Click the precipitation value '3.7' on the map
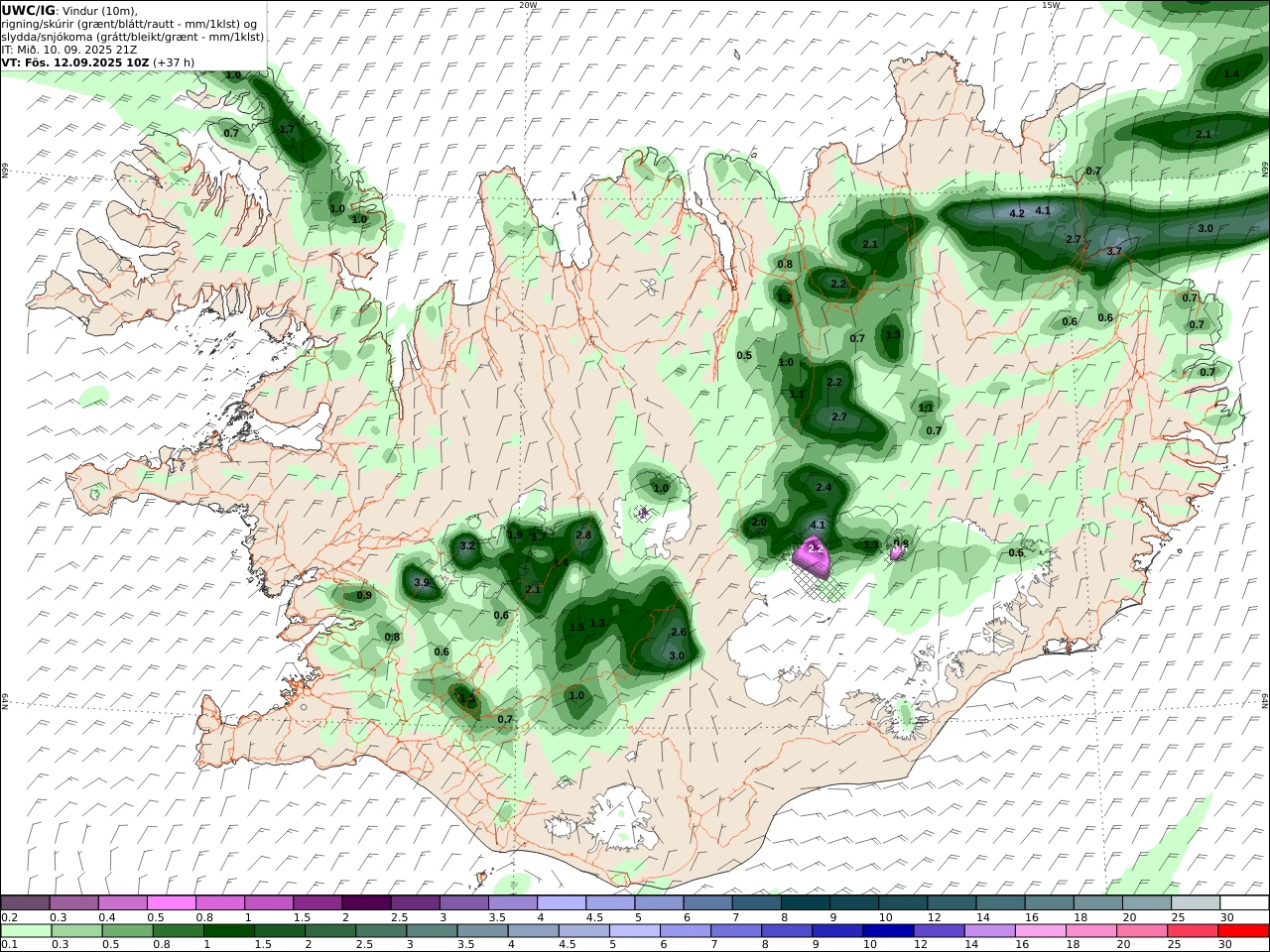Image resolution: width=1270 pixels, height=952 pixels. pos(1113,251)
